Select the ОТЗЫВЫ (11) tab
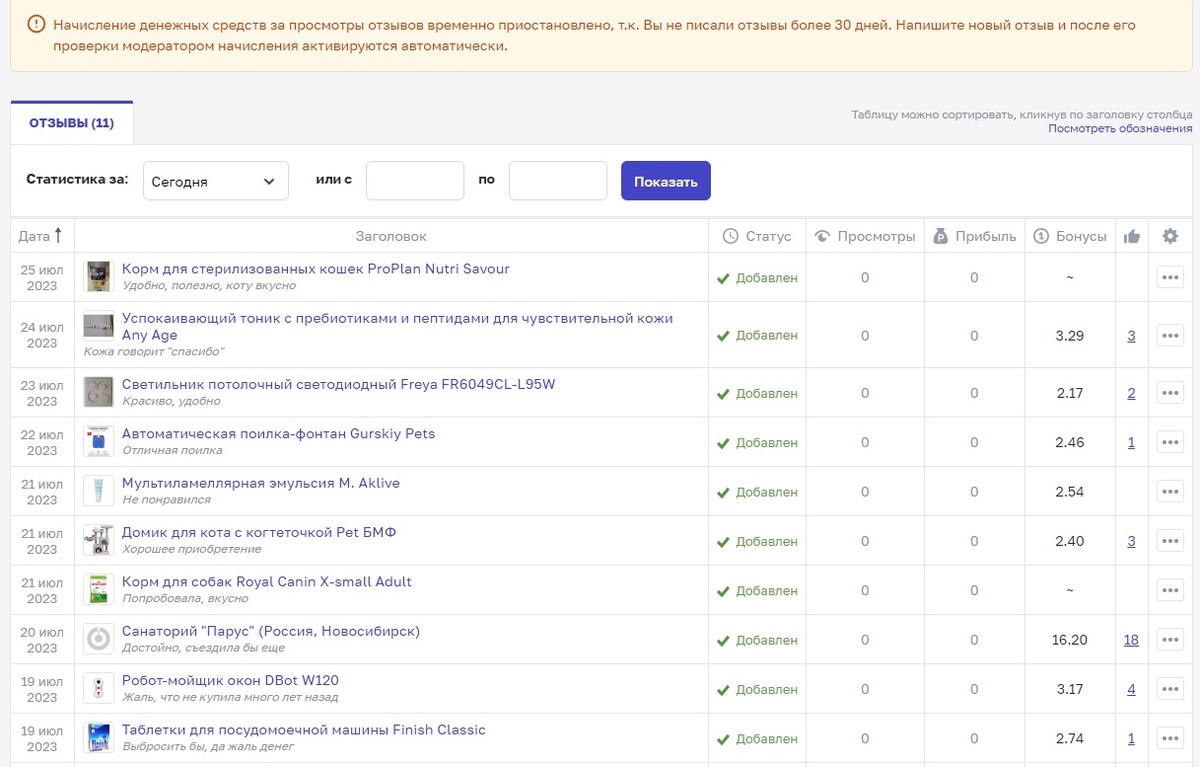 tap(71, 123)
